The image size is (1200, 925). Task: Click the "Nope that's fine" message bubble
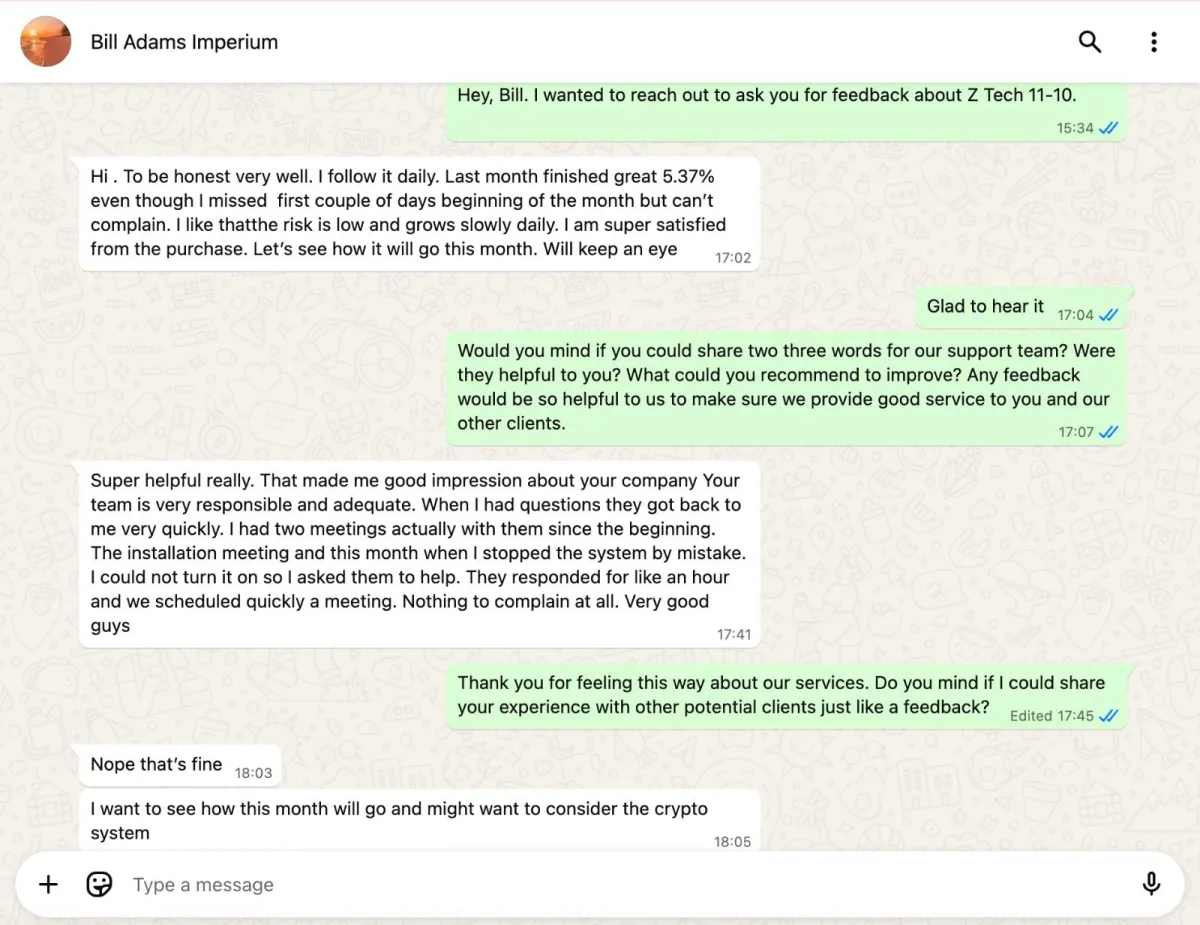click(157, 765)
